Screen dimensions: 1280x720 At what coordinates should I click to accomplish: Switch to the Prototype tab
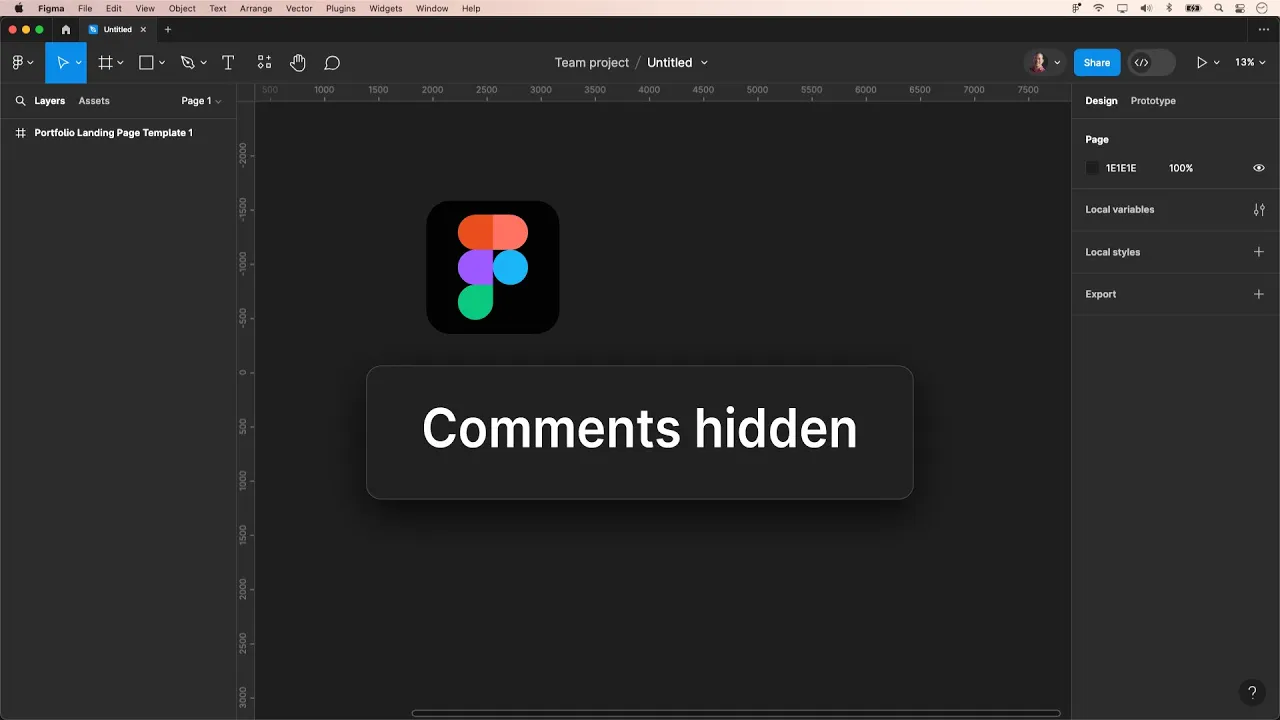1153,101
